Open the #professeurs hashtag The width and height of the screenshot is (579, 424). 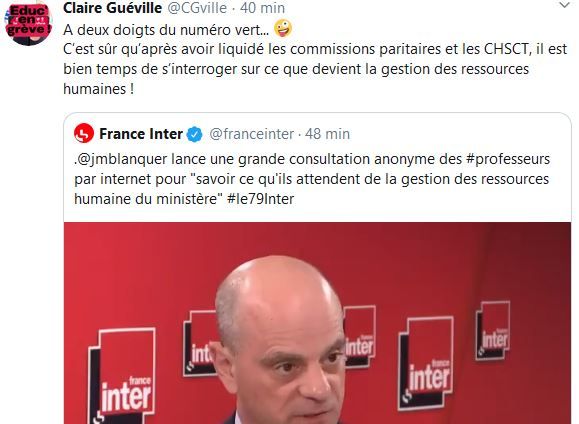coord(508,159)
